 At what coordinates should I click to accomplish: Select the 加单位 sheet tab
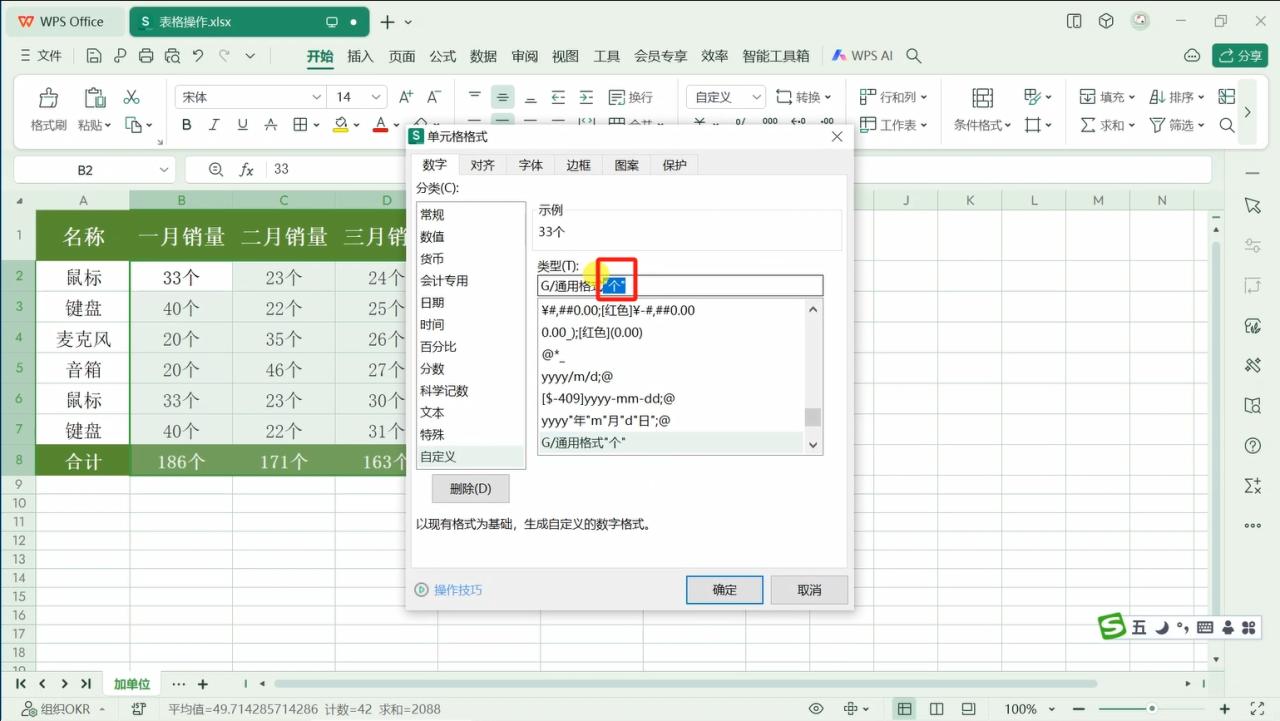[131, 684]
